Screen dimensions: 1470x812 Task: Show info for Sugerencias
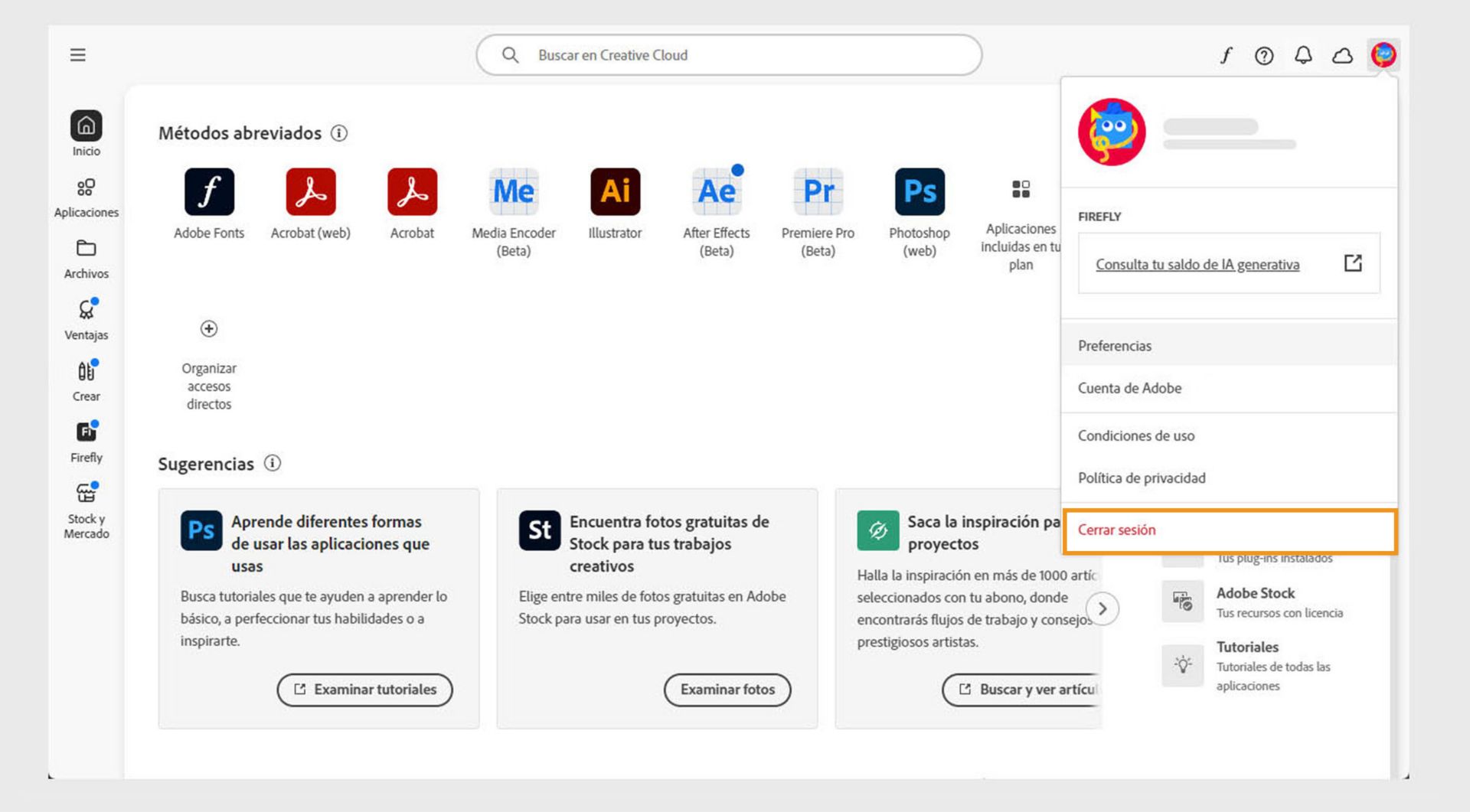coord(273,463)
